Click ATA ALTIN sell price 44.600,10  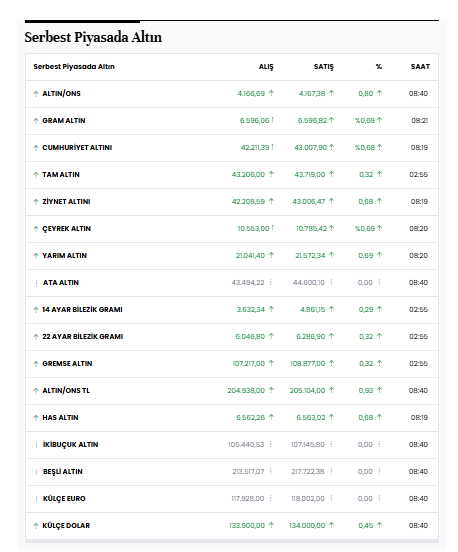coord(309,283)
